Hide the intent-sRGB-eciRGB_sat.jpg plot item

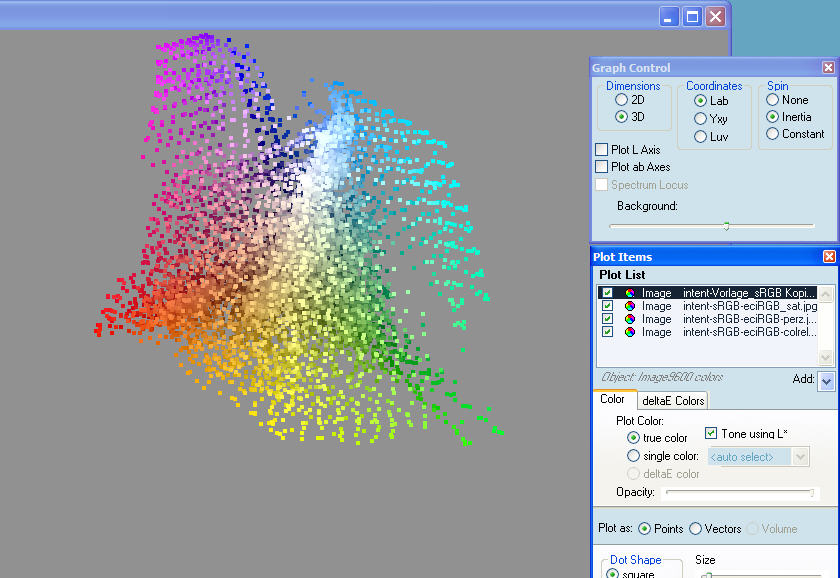pyautogui.click(x=607, y=306)
